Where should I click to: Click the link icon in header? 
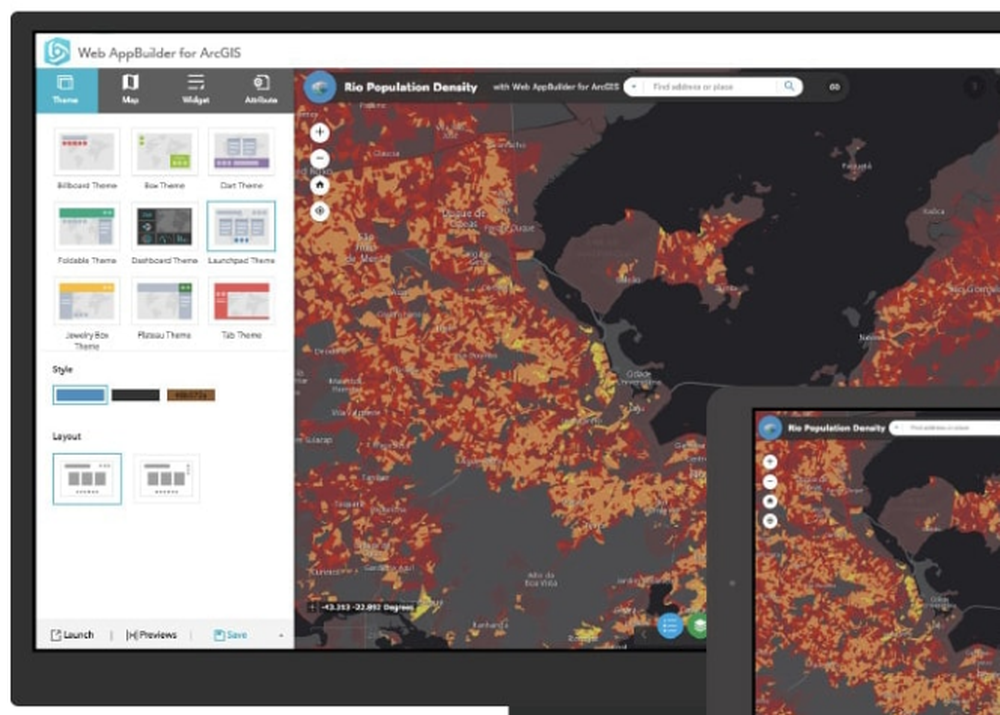pos(834,87)
